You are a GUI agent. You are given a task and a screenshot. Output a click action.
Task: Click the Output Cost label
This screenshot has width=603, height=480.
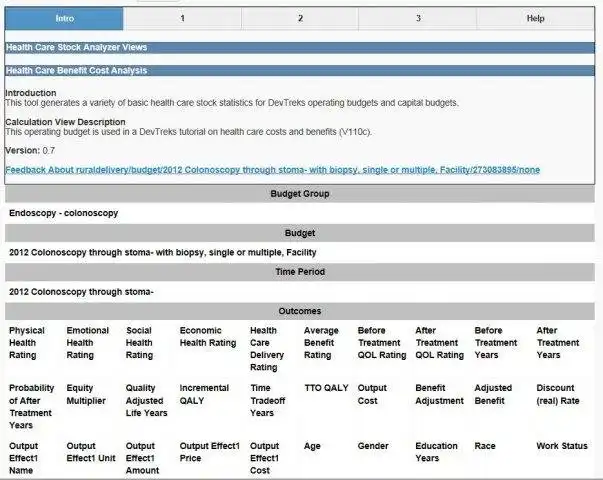[372, 394]
